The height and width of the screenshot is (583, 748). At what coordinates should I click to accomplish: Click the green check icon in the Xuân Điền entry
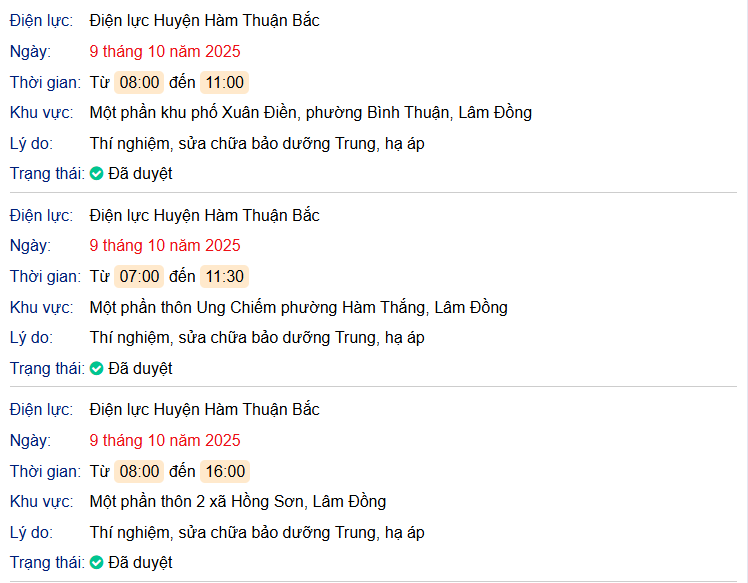97,174
